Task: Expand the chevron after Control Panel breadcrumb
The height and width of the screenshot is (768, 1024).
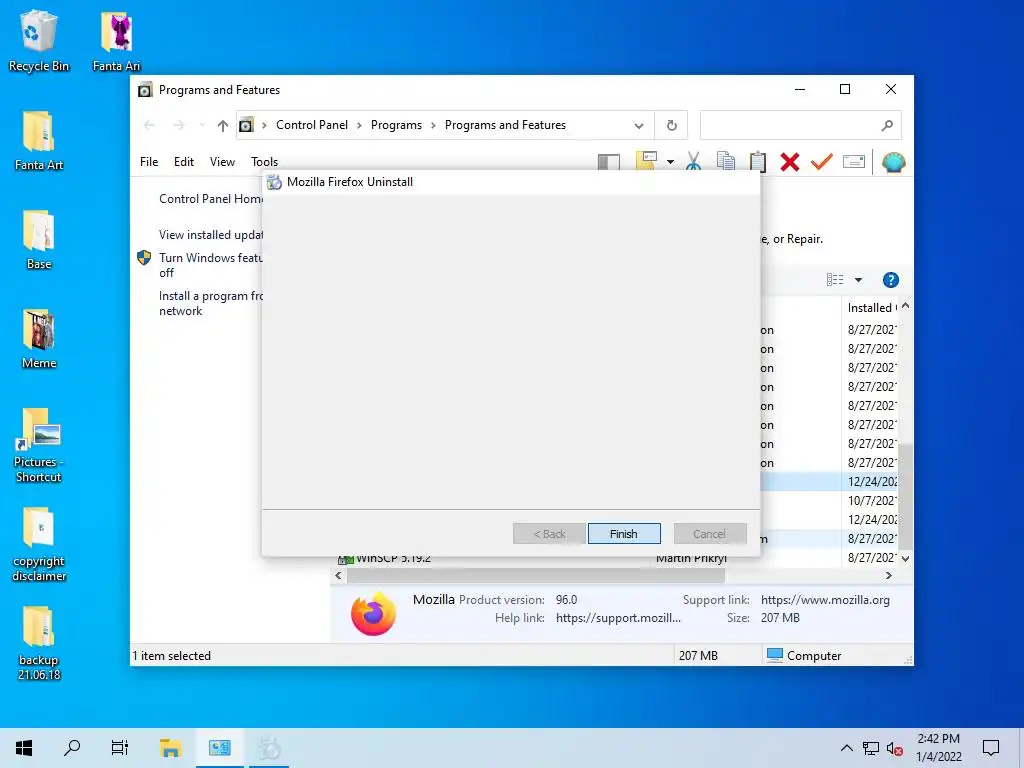Action: pyautogui.click(x=359, y=125)
